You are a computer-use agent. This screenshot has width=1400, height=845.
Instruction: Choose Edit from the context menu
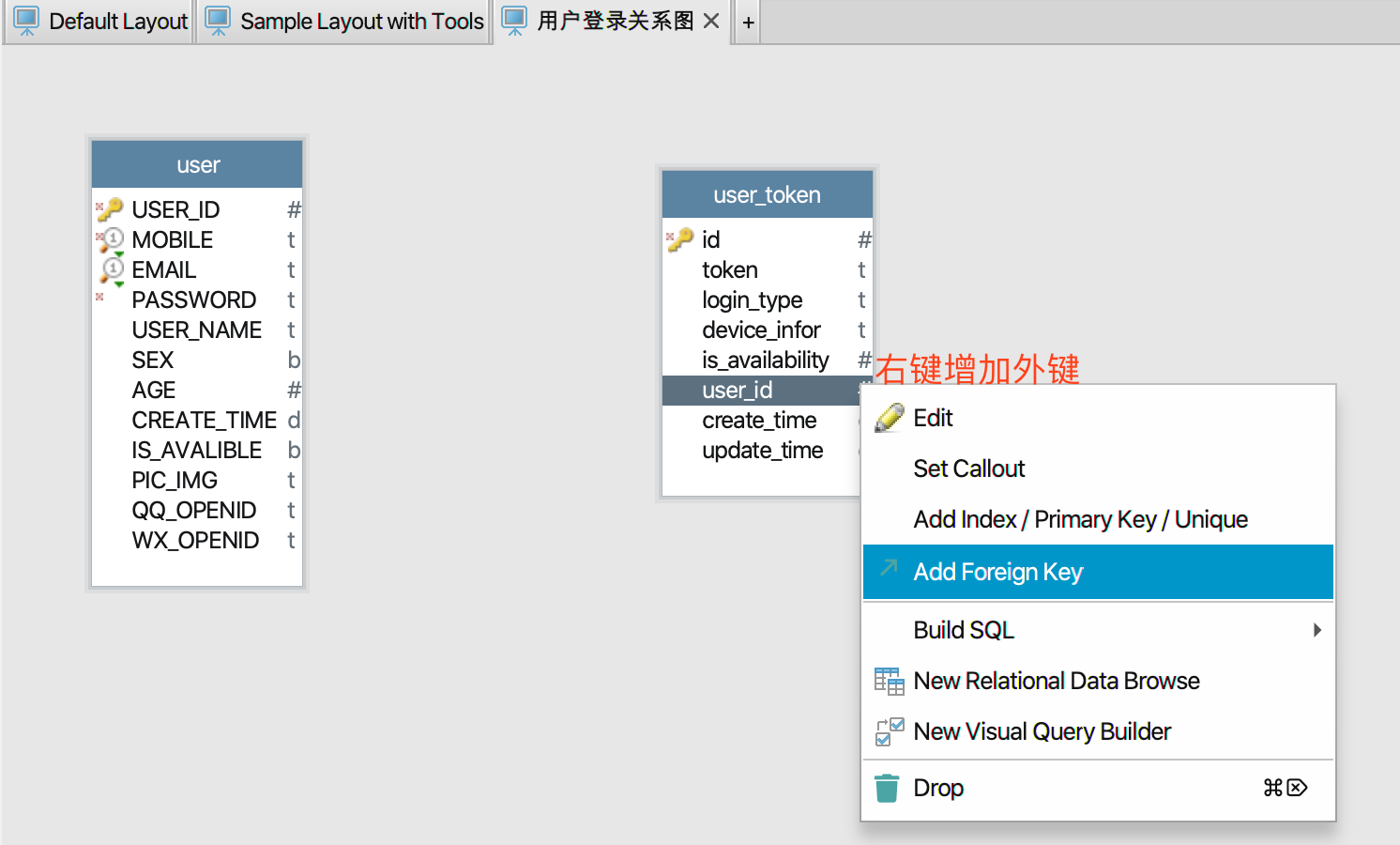coord(1098,418)
